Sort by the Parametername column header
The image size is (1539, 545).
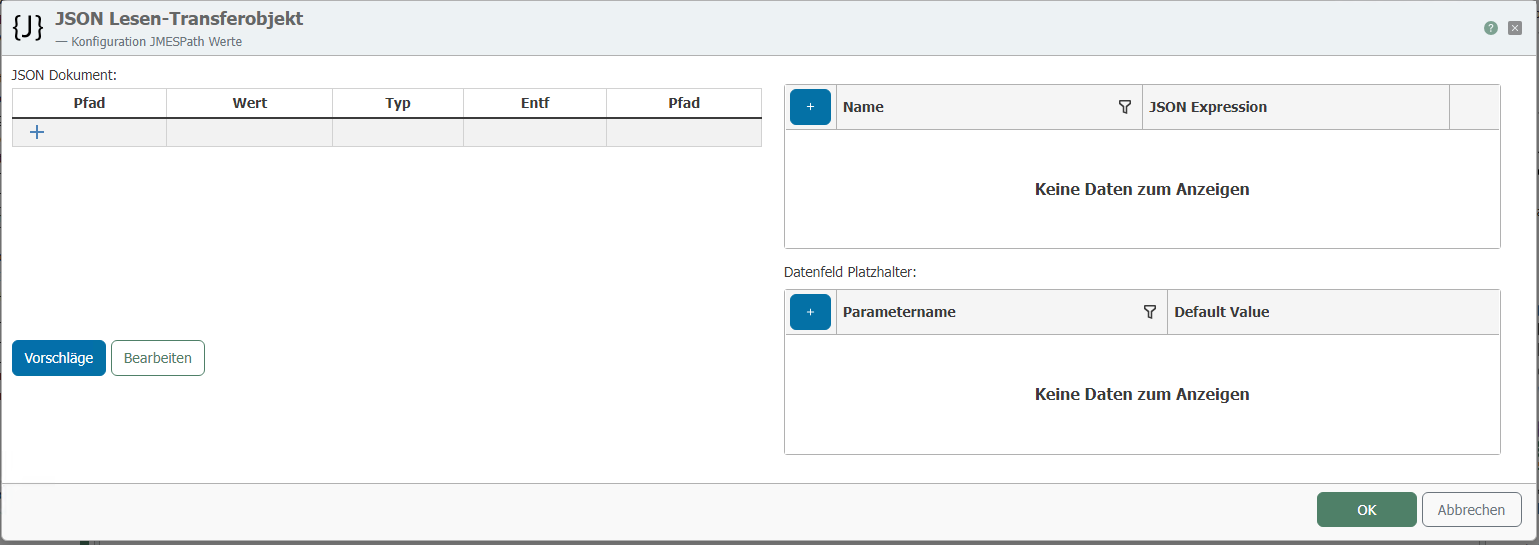pyautogui.click(x=899, y=312)
